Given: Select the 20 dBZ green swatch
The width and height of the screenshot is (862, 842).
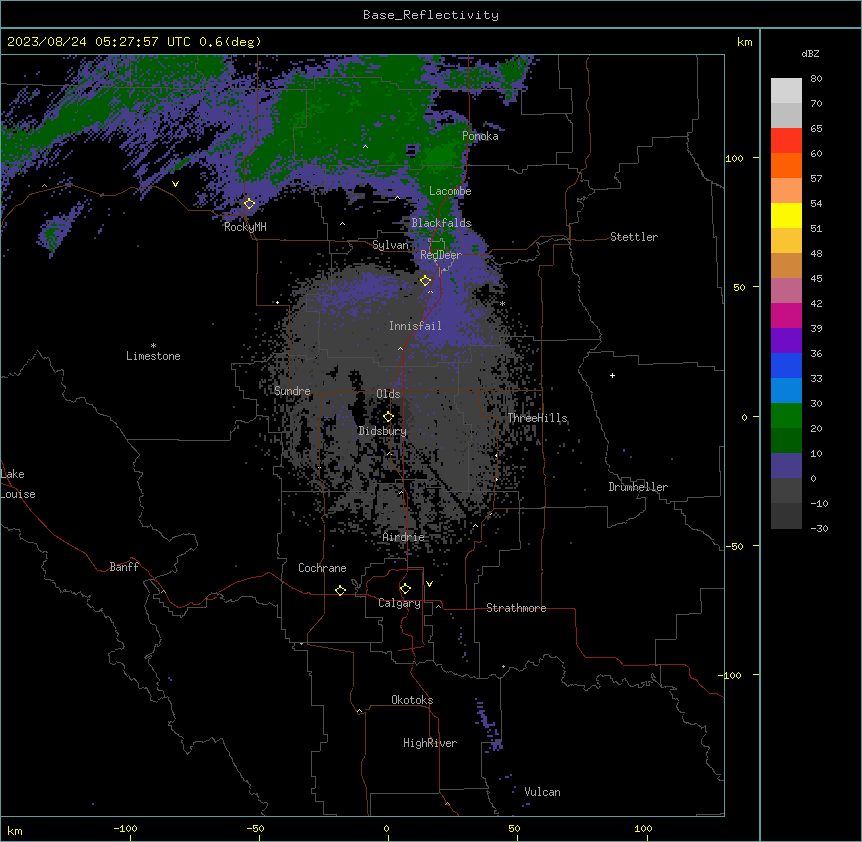Looking at the screenshot, I should tap(786, 416).
